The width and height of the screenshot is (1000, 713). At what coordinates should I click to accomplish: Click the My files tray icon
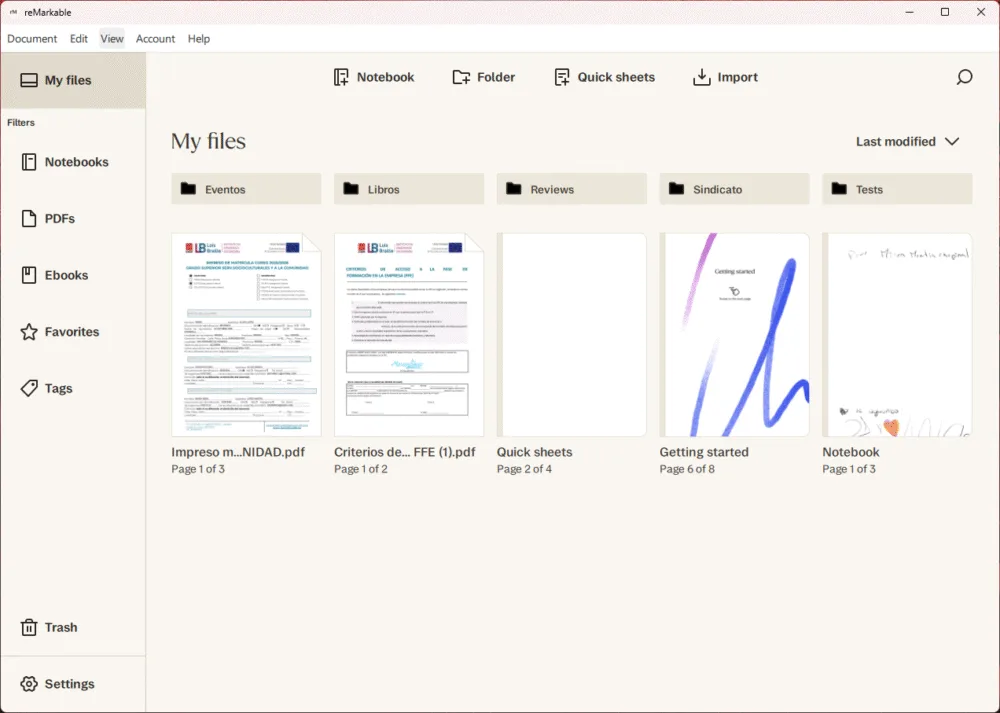coord(29,80)
